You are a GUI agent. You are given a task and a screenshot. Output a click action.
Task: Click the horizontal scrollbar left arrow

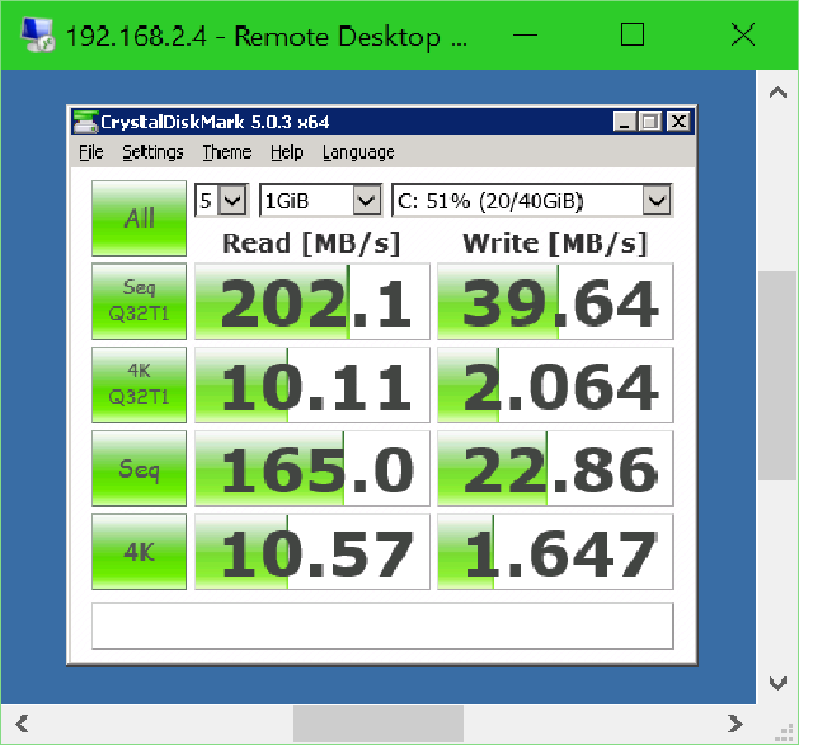pyautogui.click(x=21, y=722)
